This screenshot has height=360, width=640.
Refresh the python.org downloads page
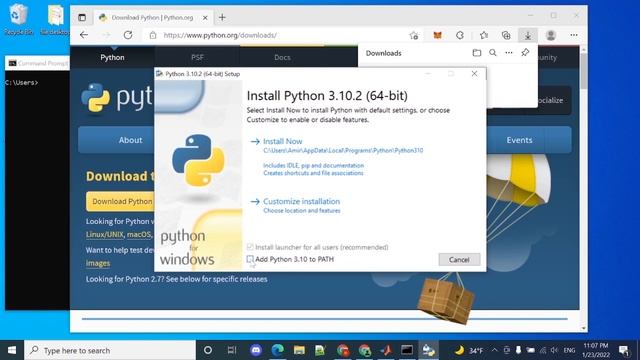click(x=128, y=35)
